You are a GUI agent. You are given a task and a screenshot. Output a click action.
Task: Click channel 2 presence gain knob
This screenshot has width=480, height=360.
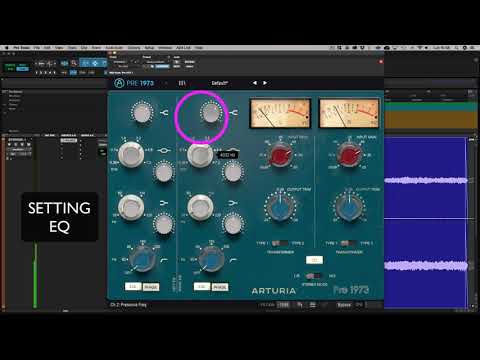[233, 172]
